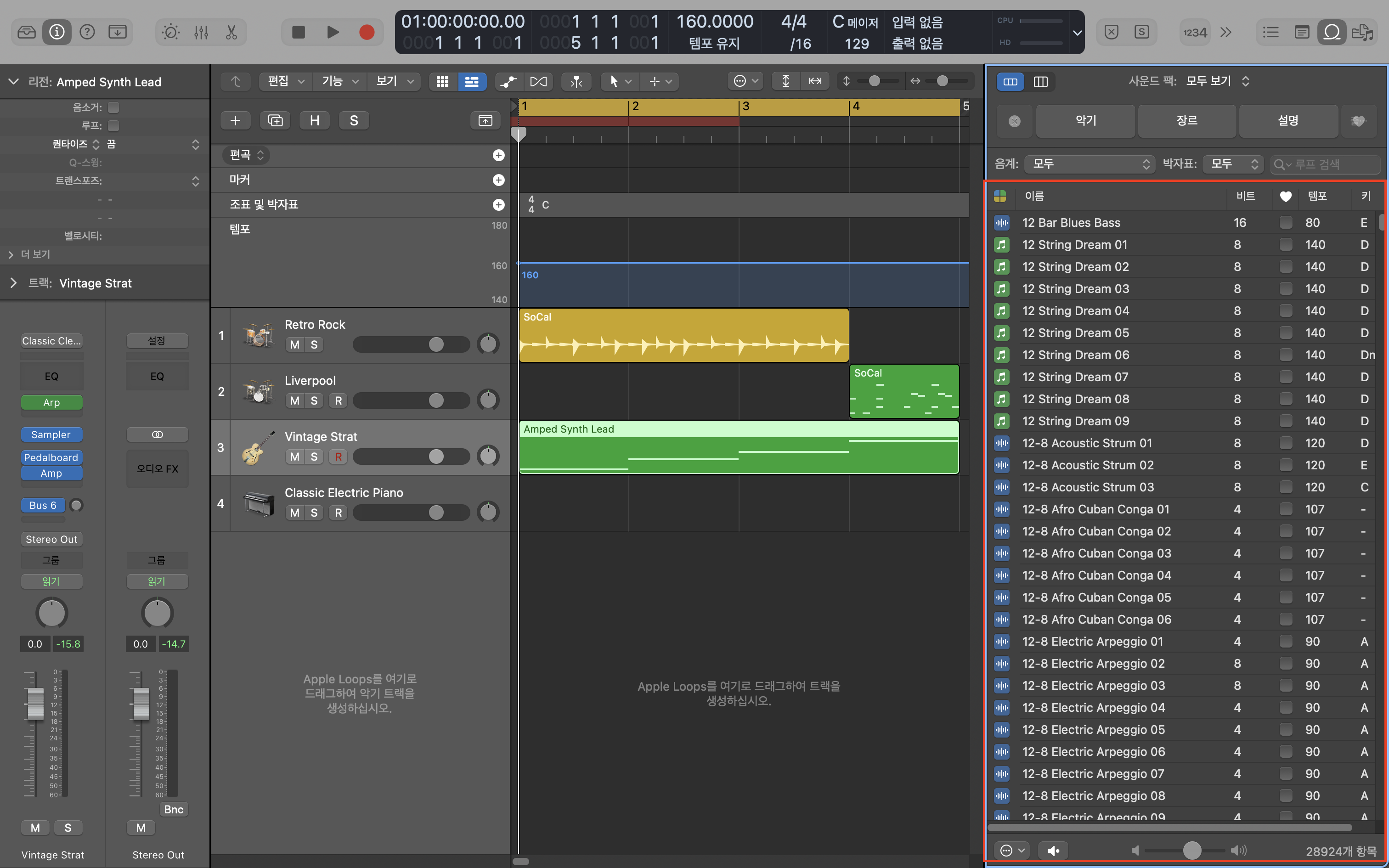Image resolution: width=1389 pixels, height=868 pixels.
Task: Click the List Editors icon
Action: [1271, 32]
